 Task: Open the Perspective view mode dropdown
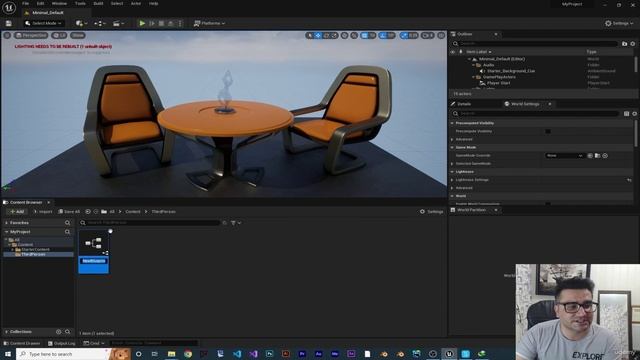(x=31, y=36)
